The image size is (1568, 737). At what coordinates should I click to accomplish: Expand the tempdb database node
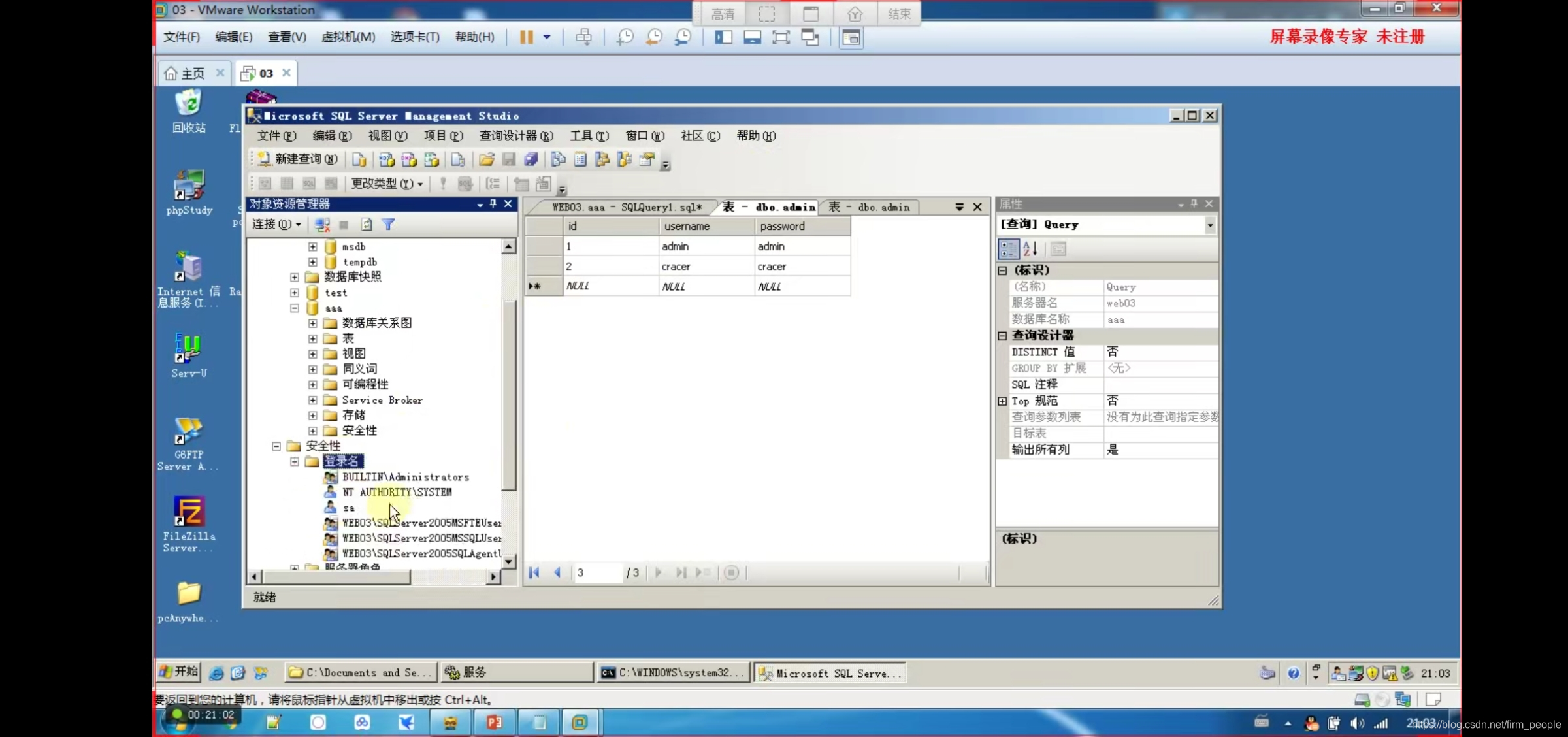(313, 262)
